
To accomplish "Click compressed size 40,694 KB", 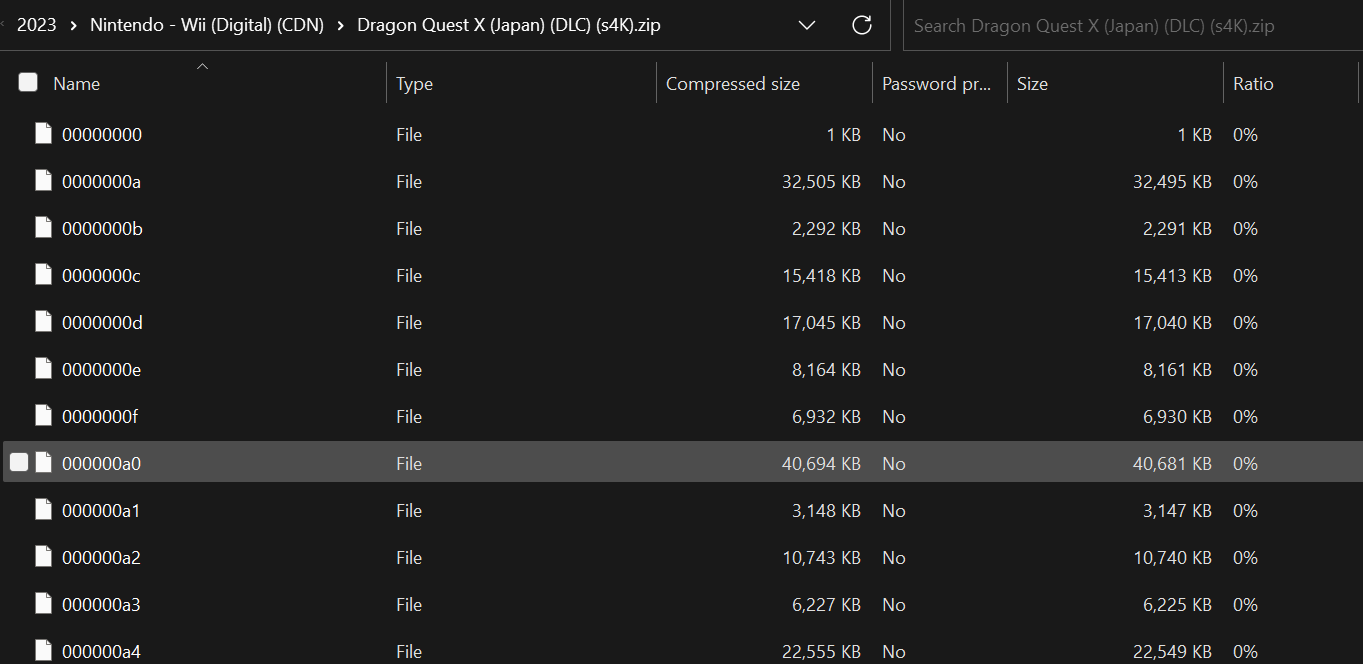I will (x=821, y=464).
